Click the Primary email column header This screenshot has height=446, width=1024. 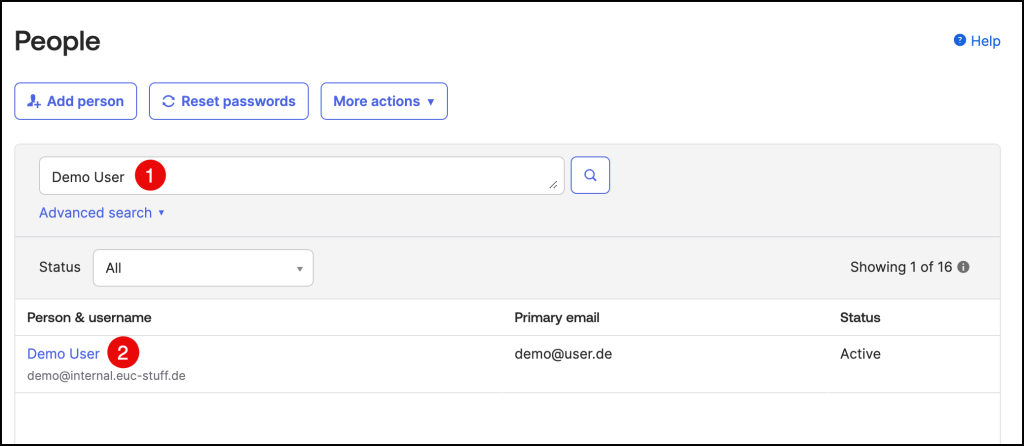(x=556, y=318)
